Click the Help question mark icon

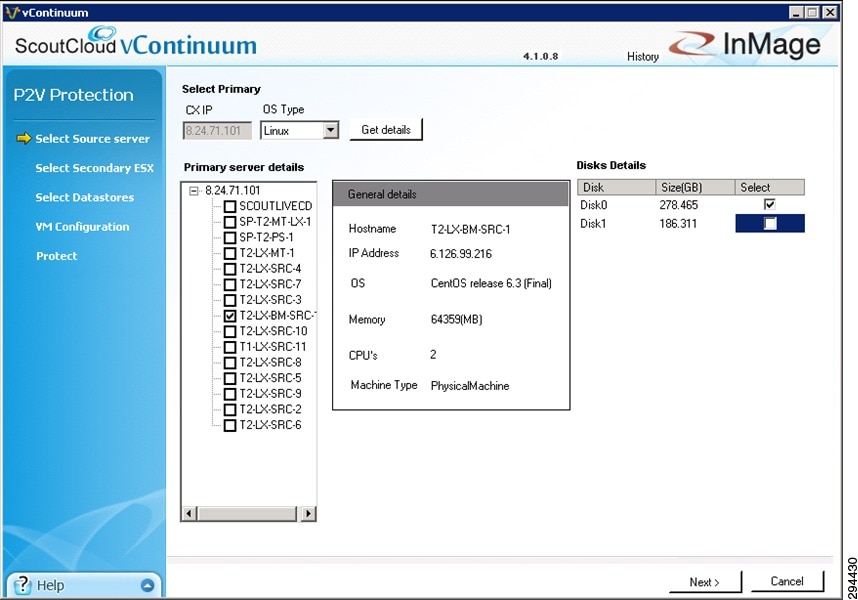coord(22,585)
